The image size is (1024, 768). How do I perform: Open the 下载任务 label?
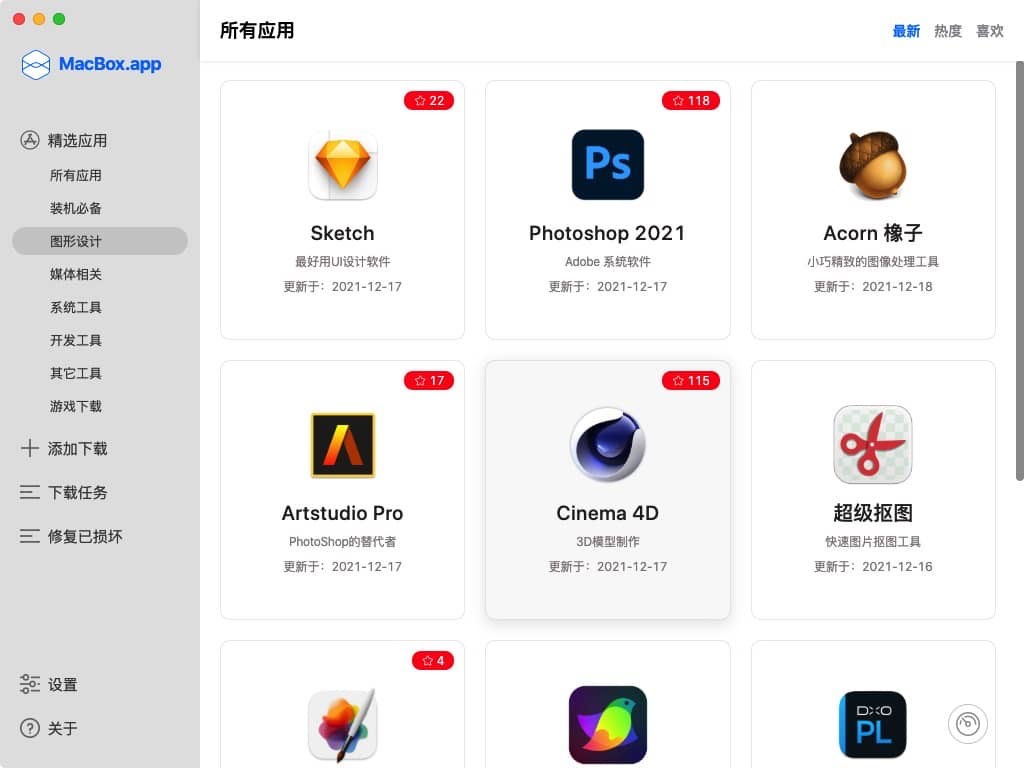[77, 492]
